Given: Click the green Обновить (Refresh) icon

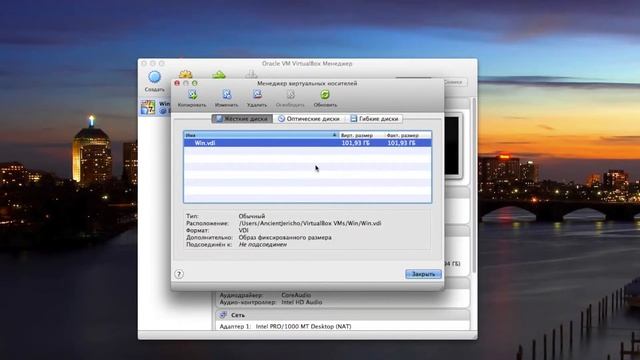Looking at the screenshot, I should tap(325, 95).
